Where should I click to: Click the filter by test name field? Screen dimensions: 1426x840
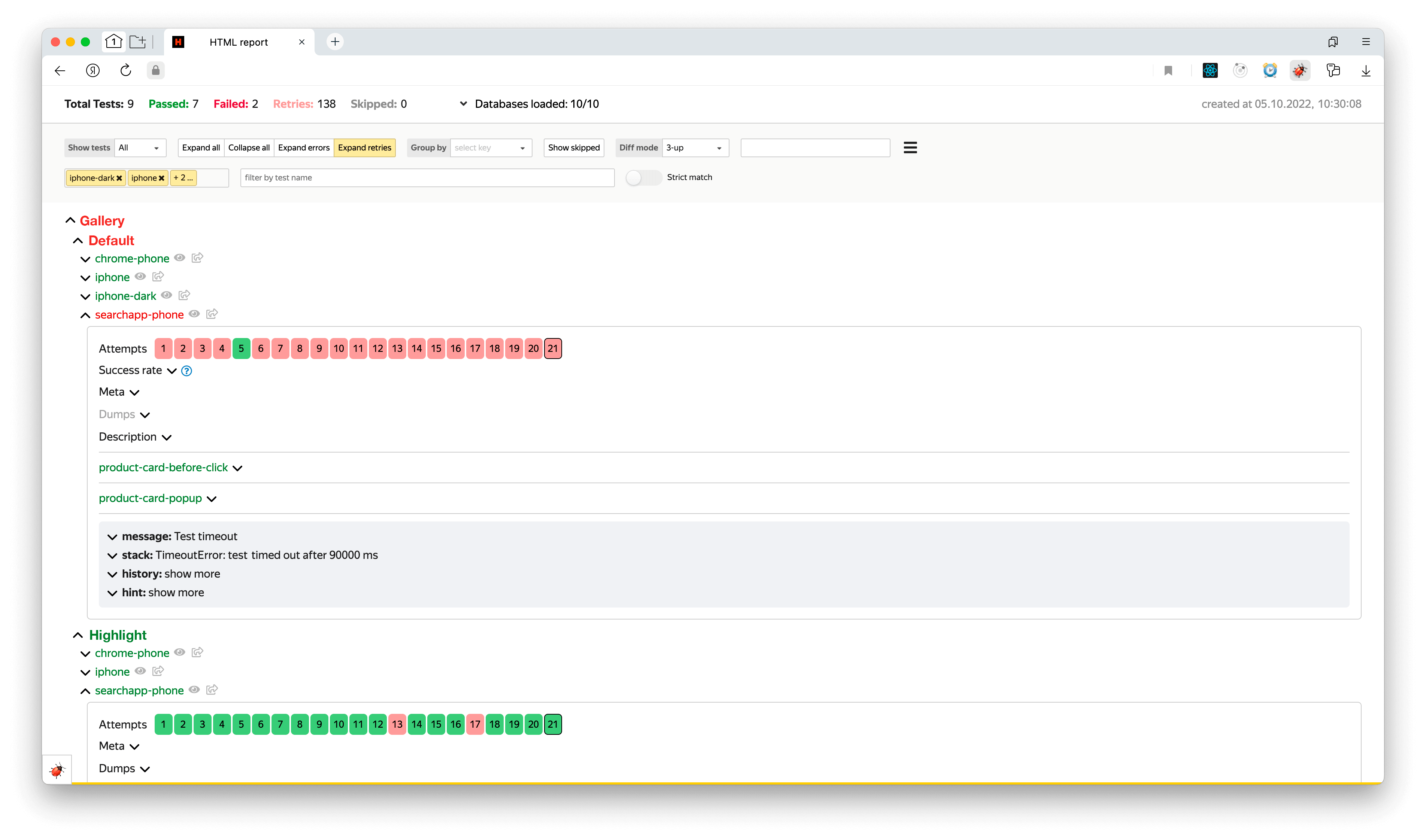[x=427, y=178]
